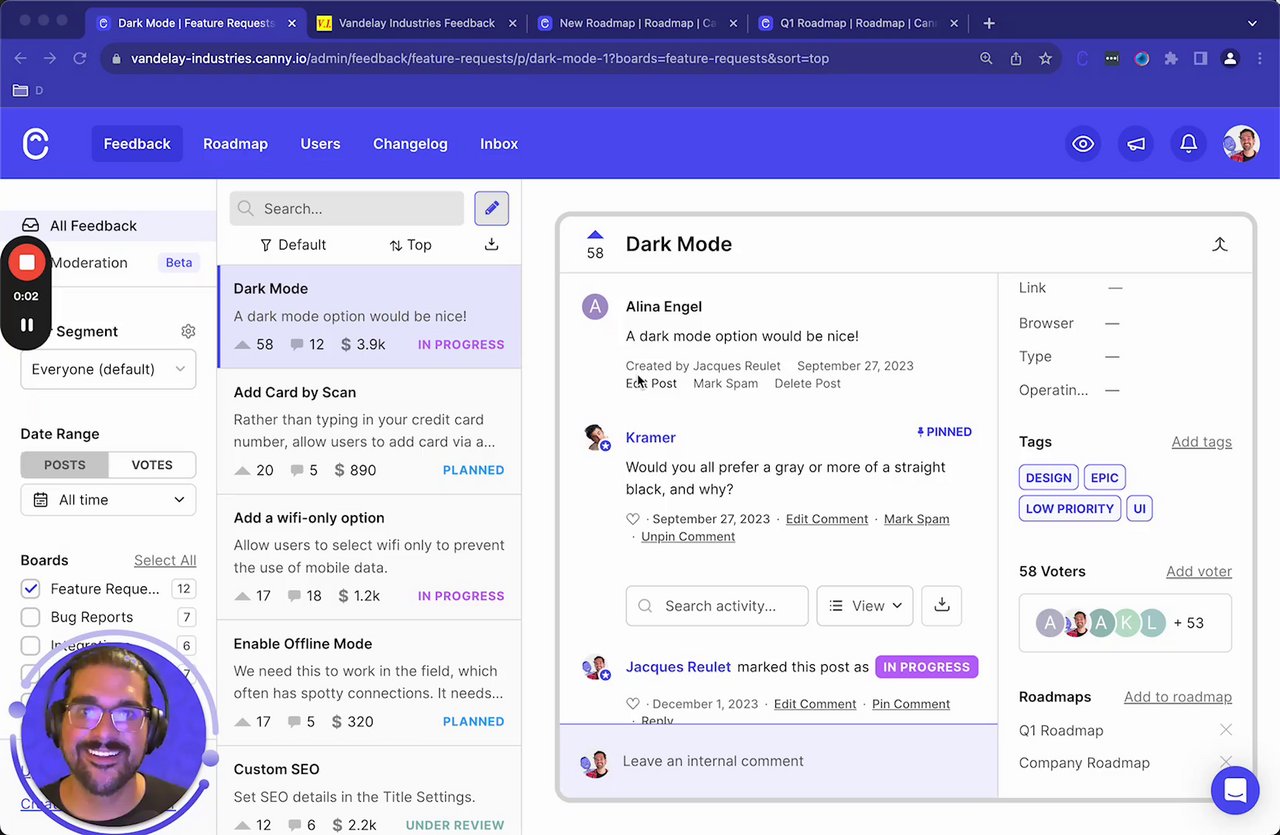The width and height of the screenshot is (1280, 835).
Task: Open the Everyone (default) segment dropdown
Action: point(108,369)
